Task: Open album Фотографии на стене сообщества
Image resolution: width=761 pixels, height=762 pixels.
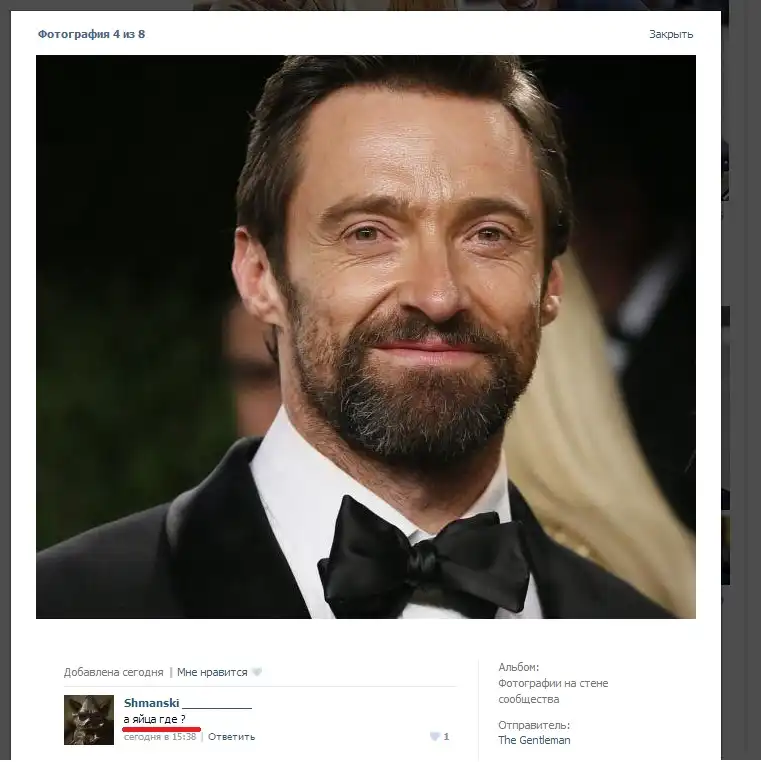Action: (x=552, y=691)
